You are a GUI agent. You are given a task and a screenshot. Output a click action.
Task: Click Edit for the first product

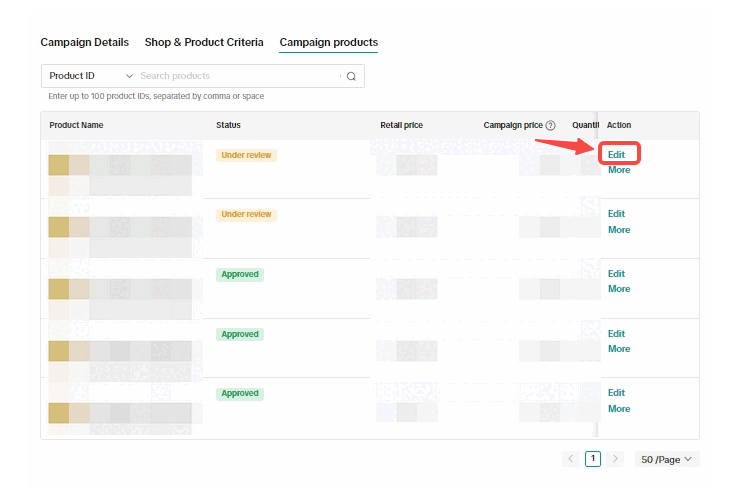pos(617,154)
